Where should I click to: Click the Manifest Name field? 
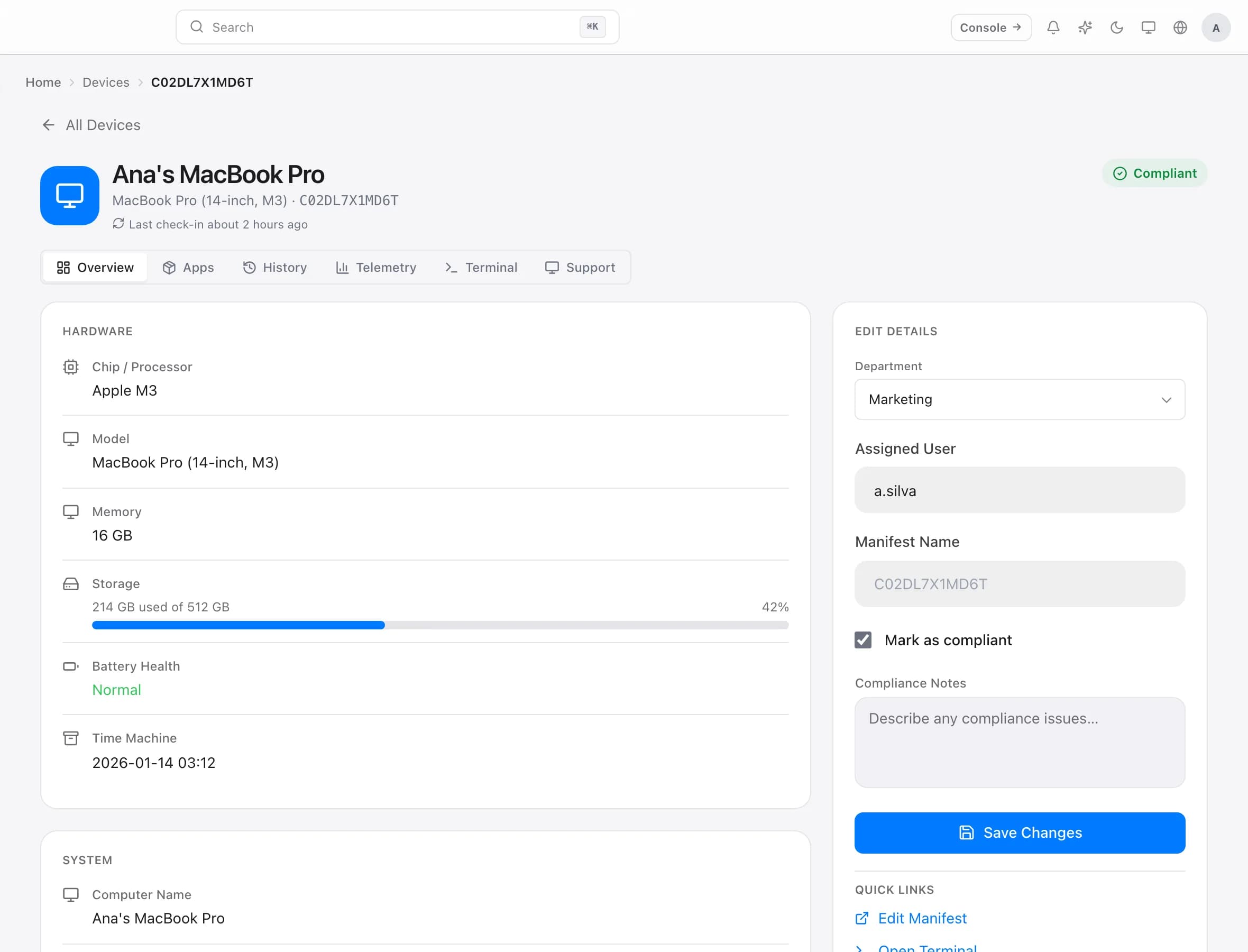(x=1020, y=584)
